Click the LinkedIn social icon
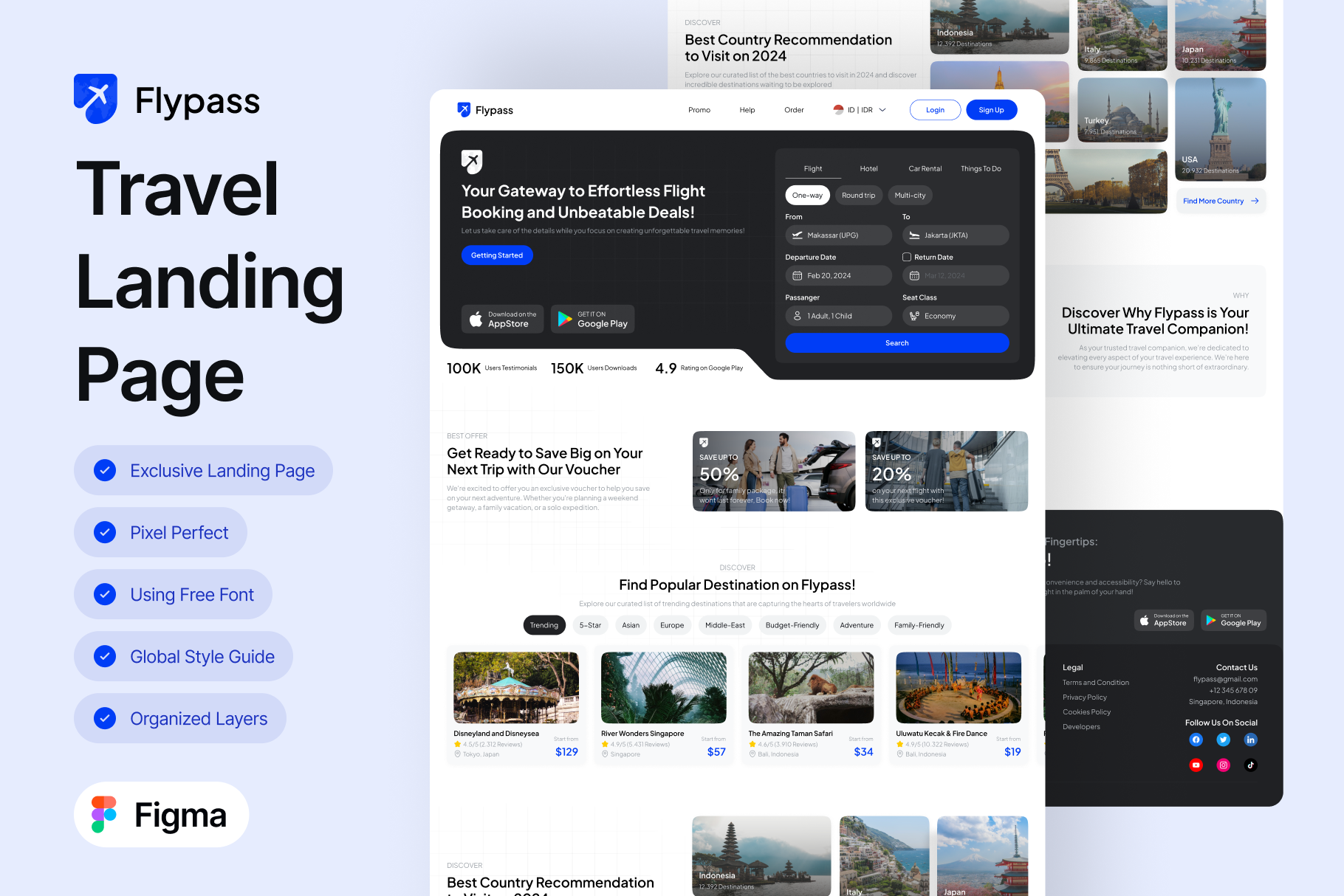1344x896 pixels. [x=1250, y=740]
